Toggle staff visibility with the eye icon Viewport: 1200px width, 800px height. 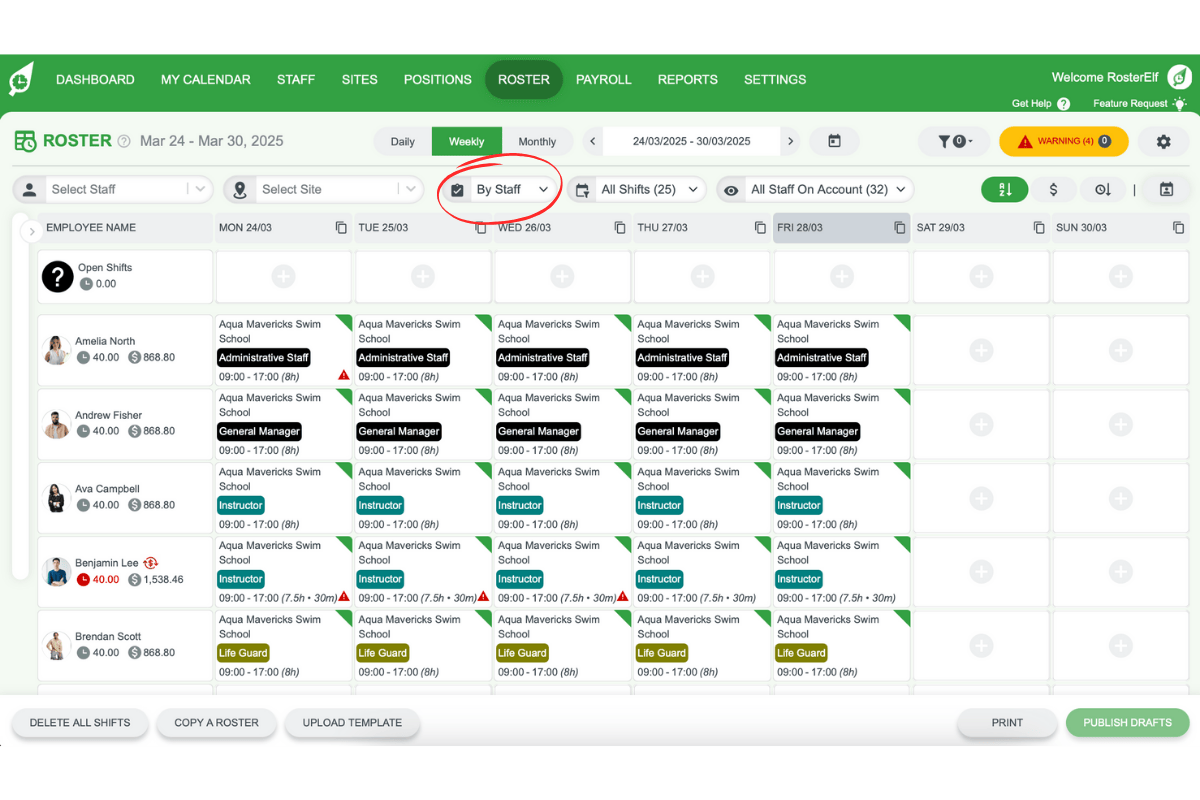point(734,189)
